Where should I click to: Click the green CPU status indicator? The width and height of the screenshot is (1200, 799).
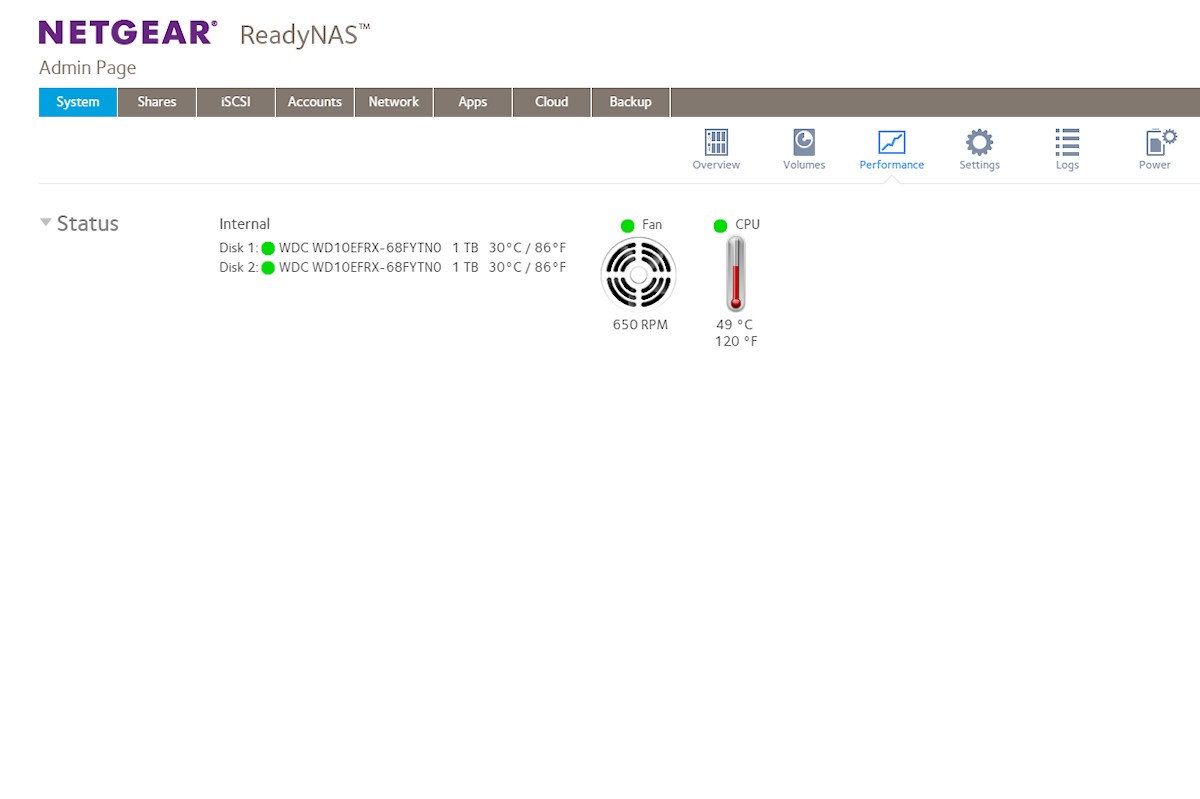(x=720, y=225)
